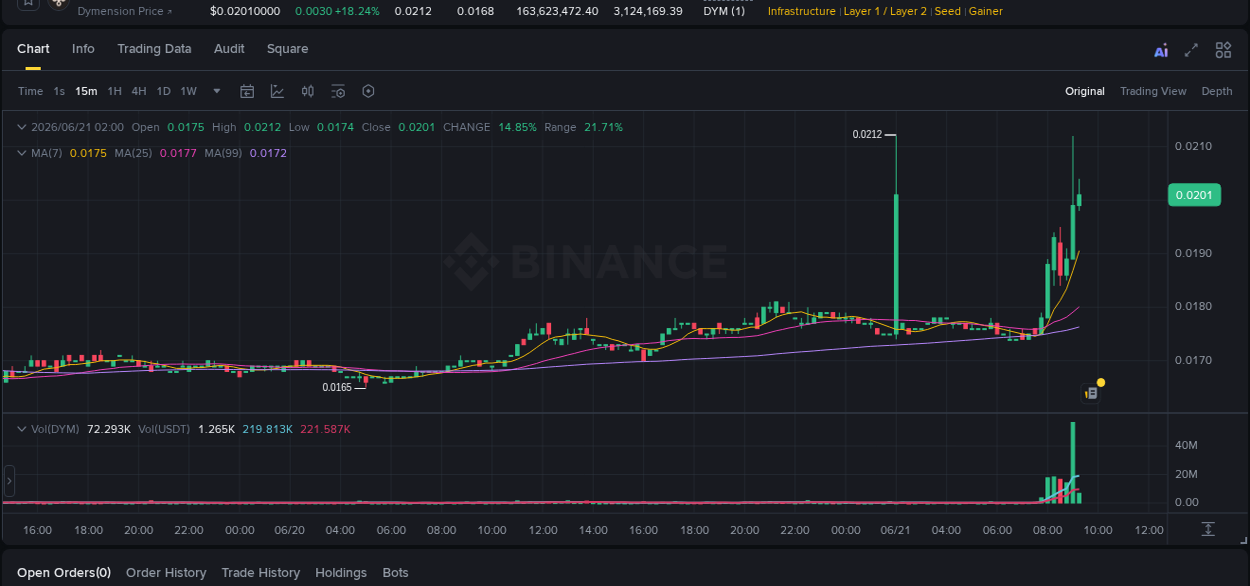
Task: Open the chart display settings icon
Action: [338, 91]
